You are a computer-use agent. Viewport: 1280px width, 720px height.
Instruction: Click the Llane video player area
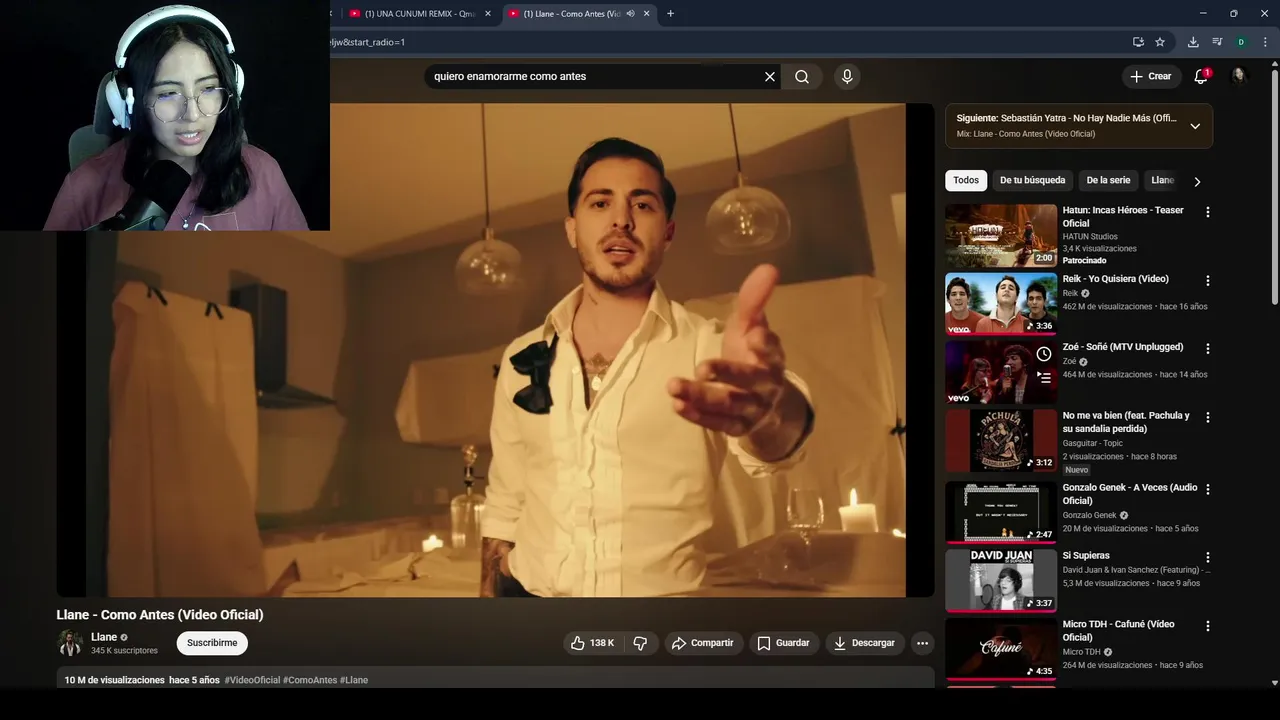pos(495,350)
